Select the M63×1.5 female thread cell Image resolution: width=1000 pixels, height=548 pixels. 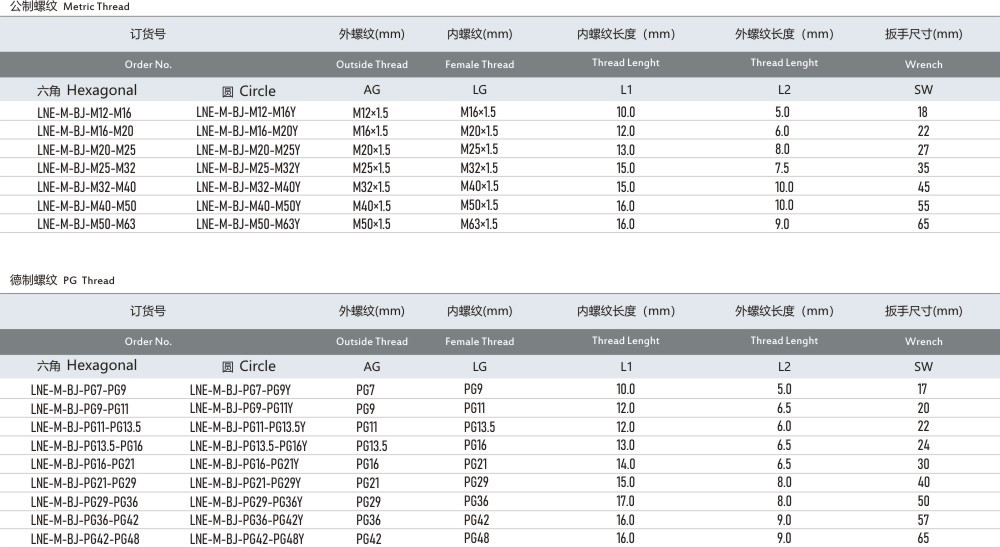pyautogui.click(x=479, y=224)
